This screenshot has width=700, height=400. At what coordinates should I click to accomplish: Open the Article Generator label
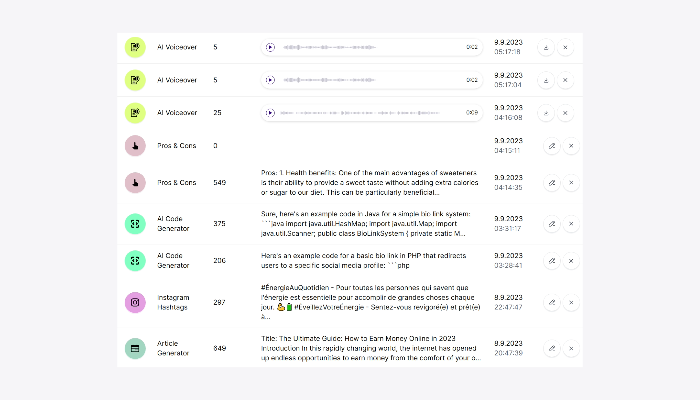pyautogui.click(x=173, y=348)
